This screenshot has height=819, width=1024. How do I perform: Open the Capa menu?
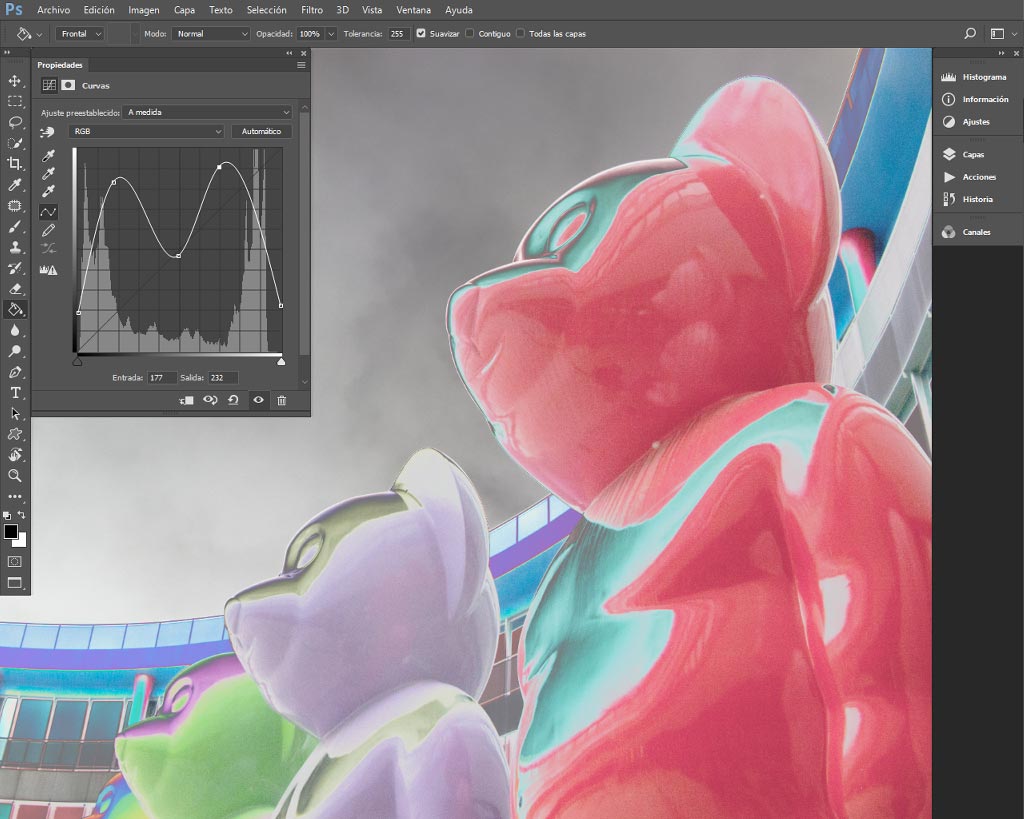[184, 10]
